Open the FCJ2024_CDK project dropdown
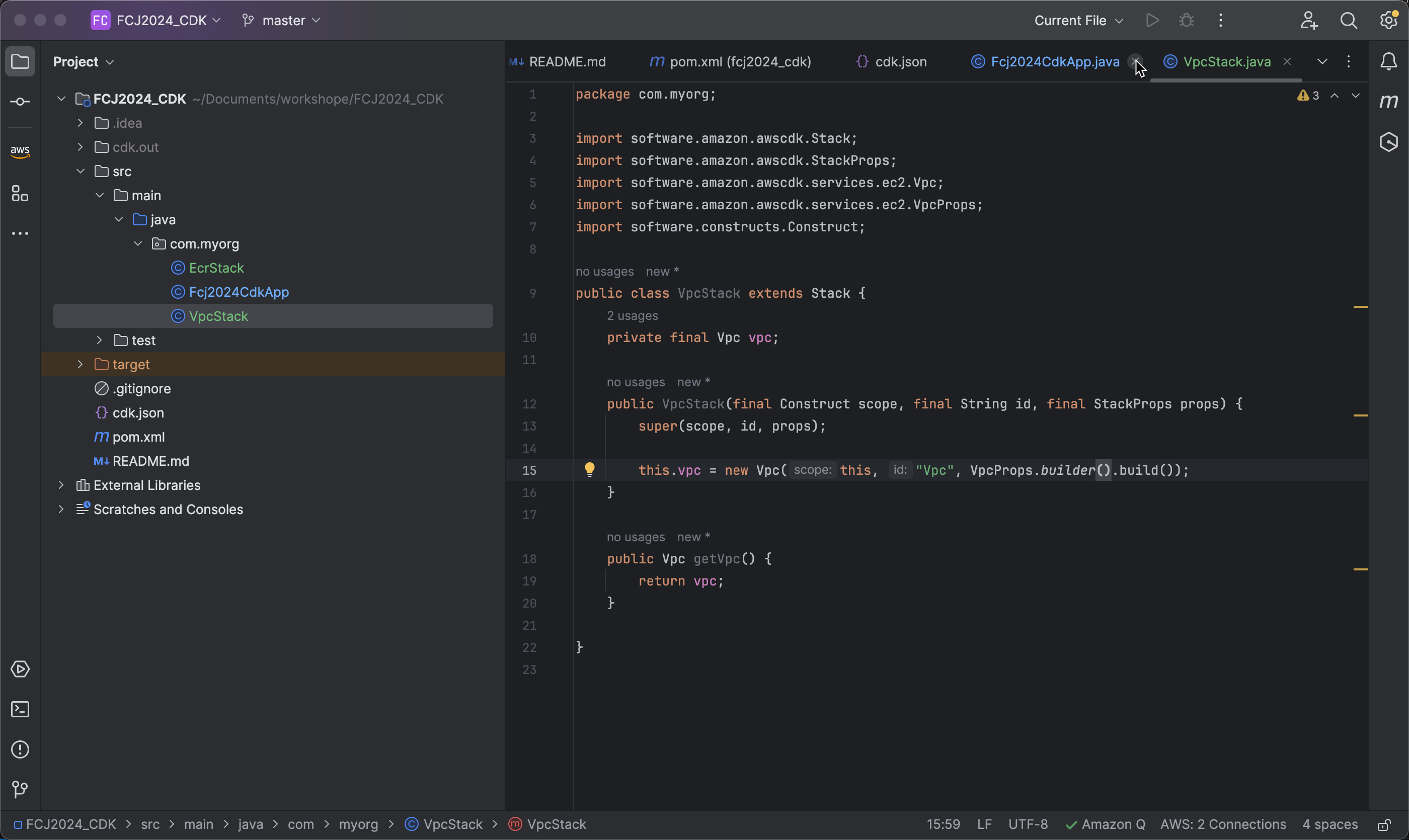Viewport: 1409px width, 840px height. [155, 21]
